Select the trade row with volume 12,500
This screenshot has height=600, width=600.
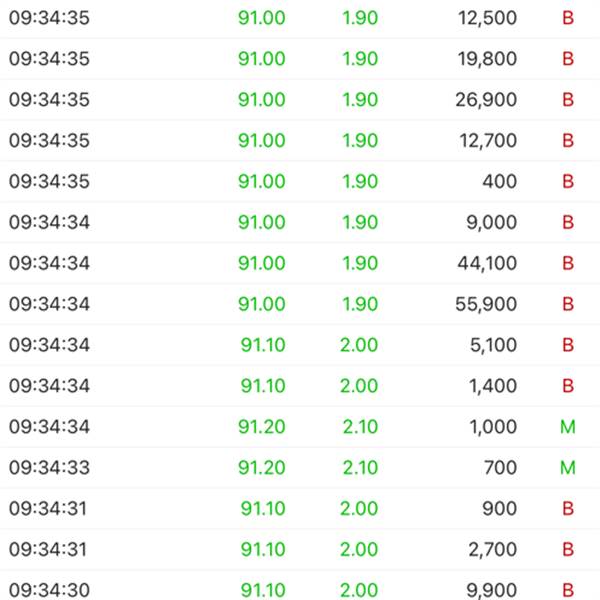[x=300, y=18]
